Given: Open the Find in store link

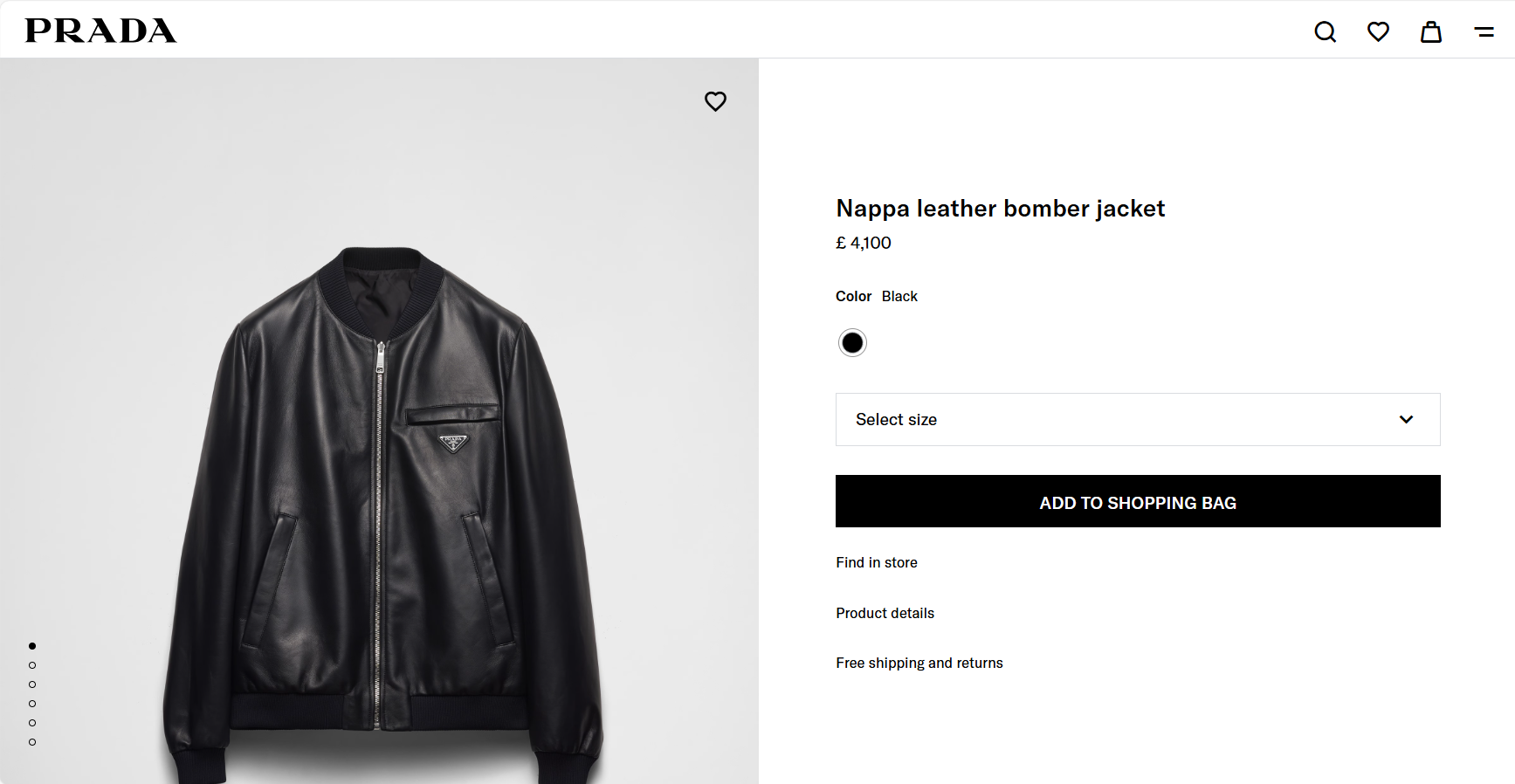Looking at the screenshot, I should [x=876, y=563].
